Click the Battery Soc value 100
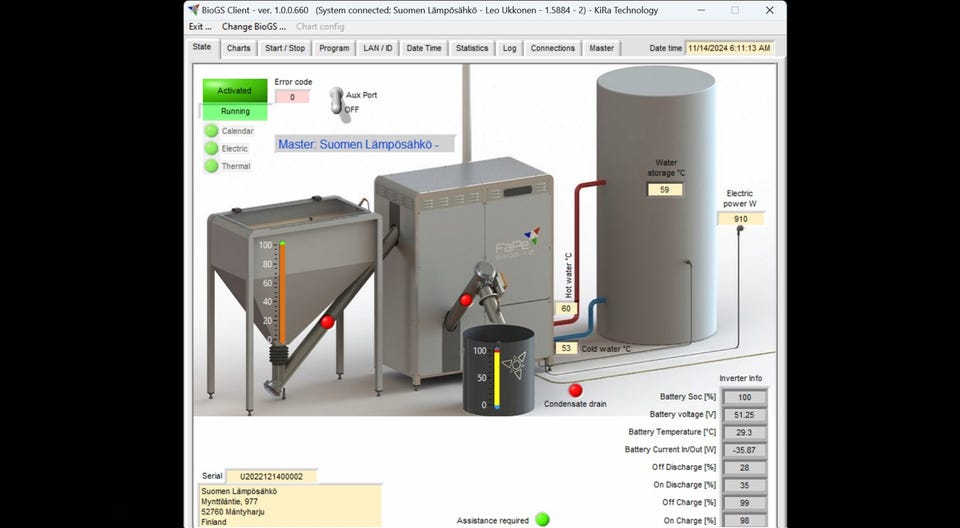Screen dimensions: 960x528 [744, 397]
